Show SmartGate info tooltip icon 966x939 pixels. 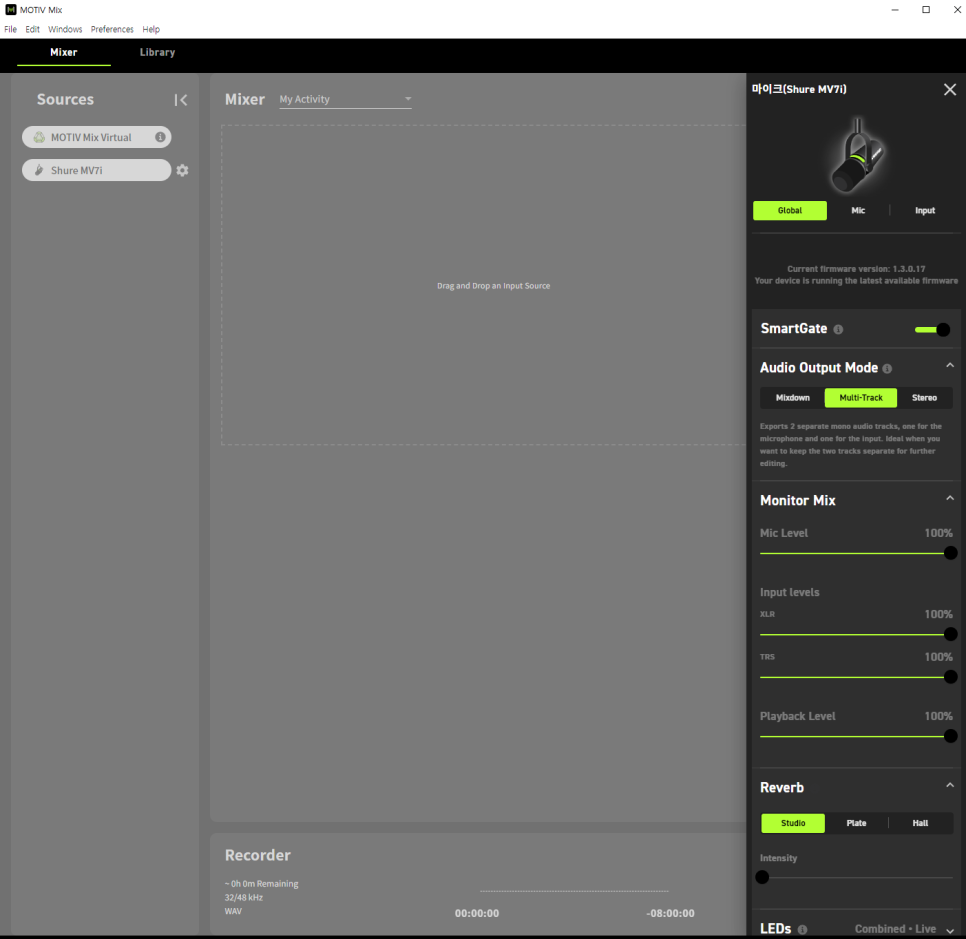point(838,330)
